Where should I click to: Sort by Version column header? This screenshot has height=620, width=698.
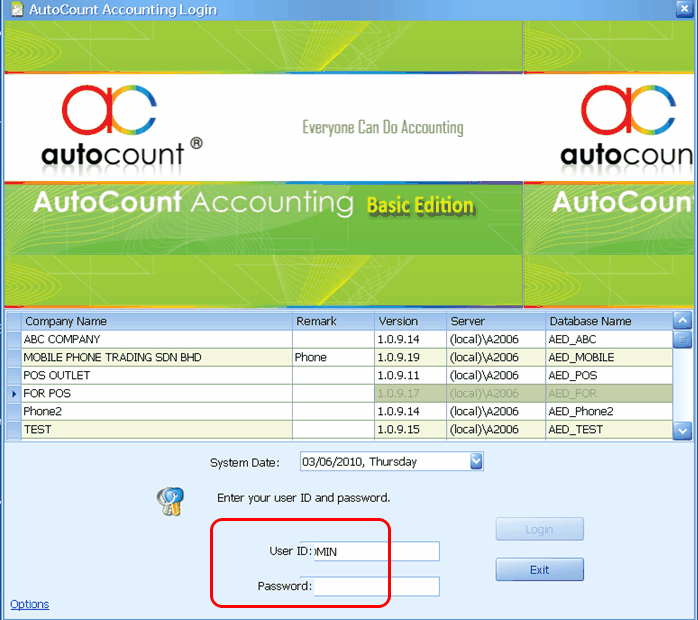coord(410,321)
